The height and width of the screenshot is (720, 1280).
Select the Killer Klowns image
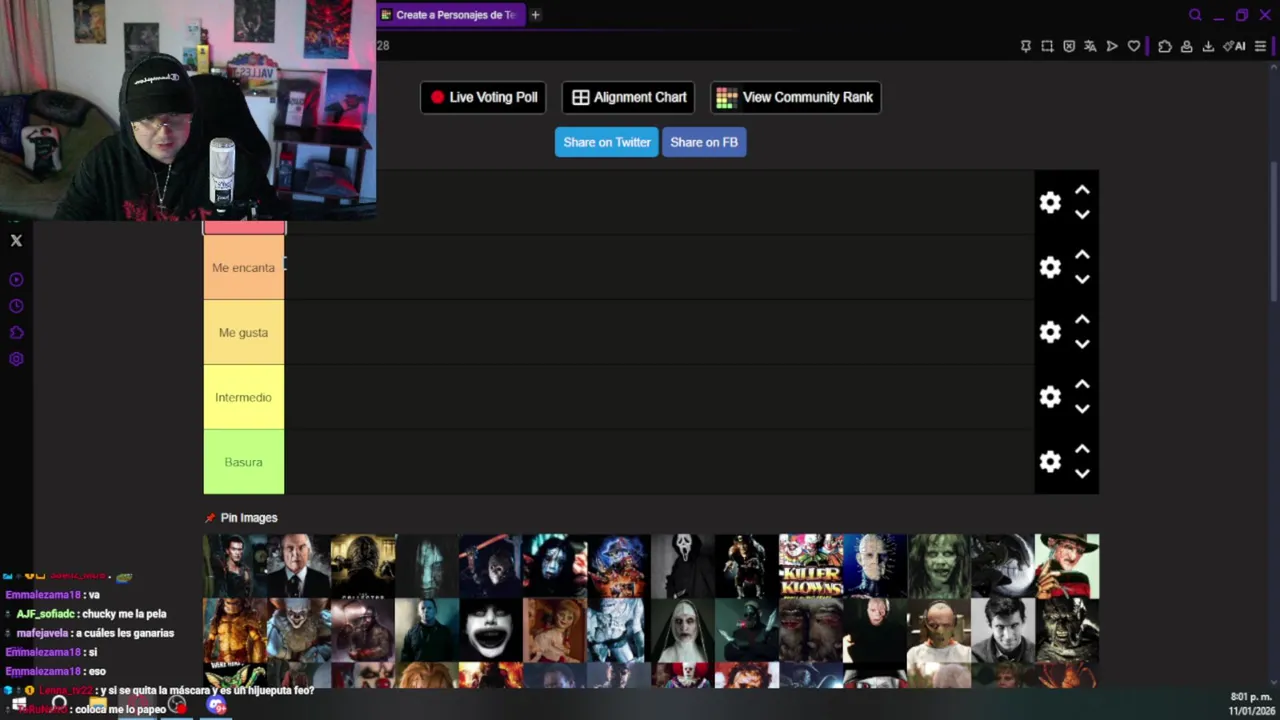coord(811,566)
